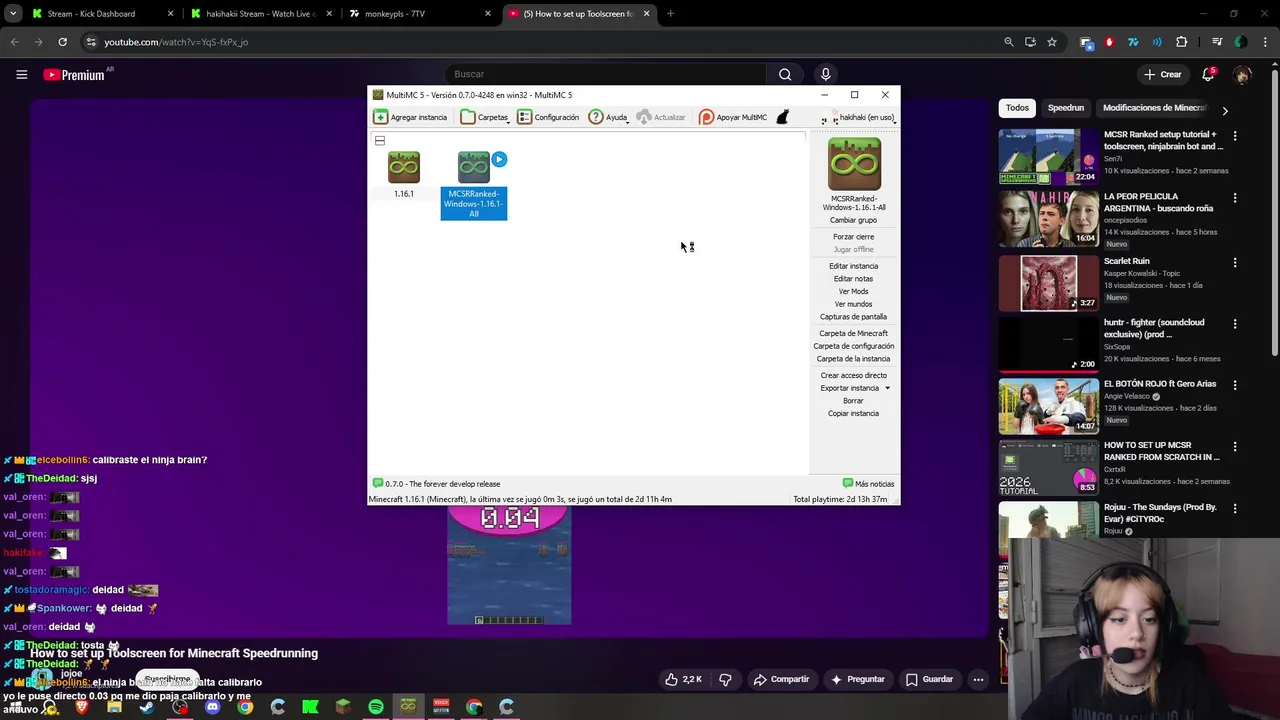Open the Apoyar MultiMC Patreon link
The height and width of the screenshot is (720, 1280).
point(733,117)
